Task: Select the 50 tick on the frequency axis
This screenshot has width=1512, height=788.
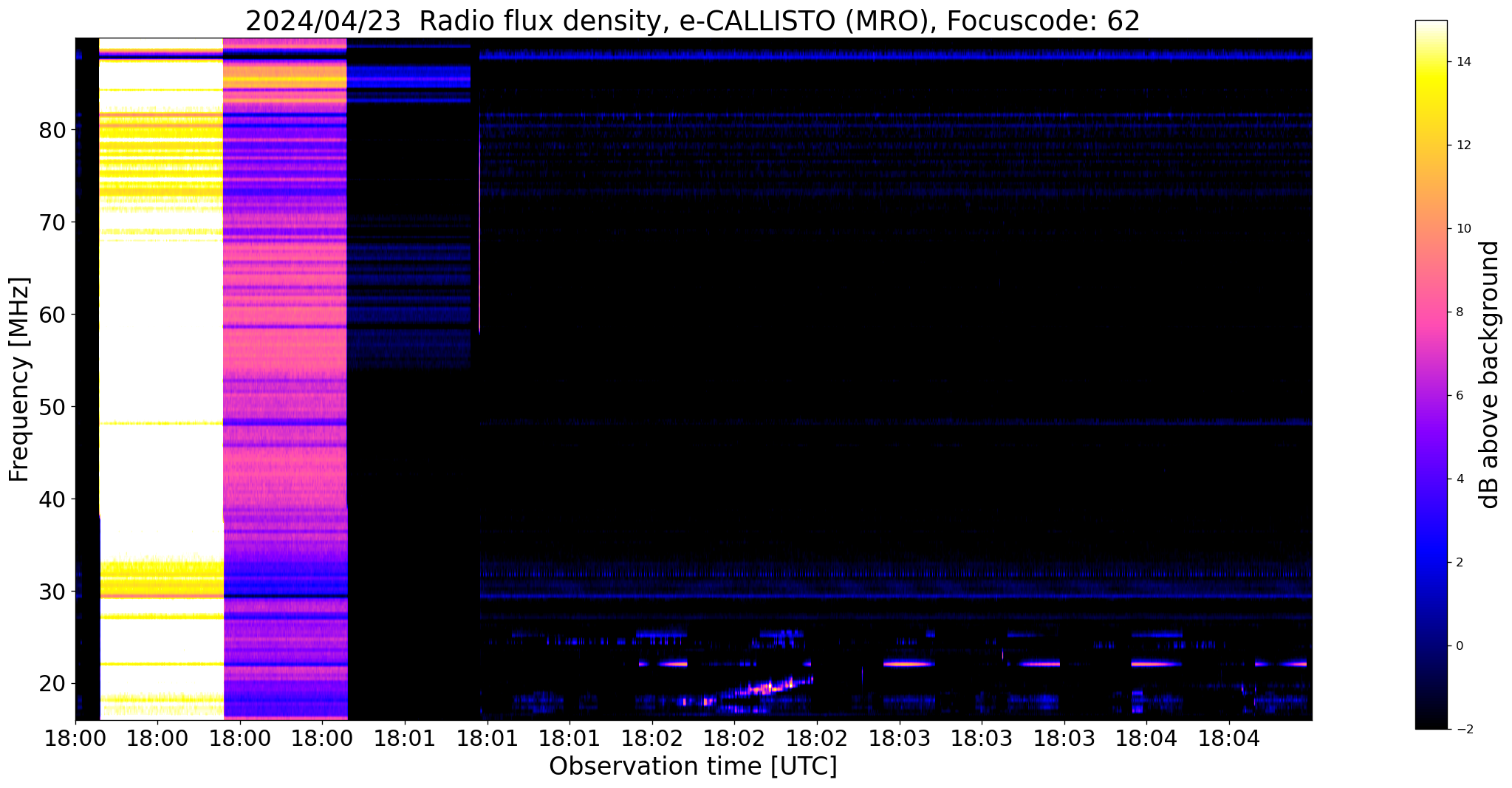Action: tap(52, 408)
